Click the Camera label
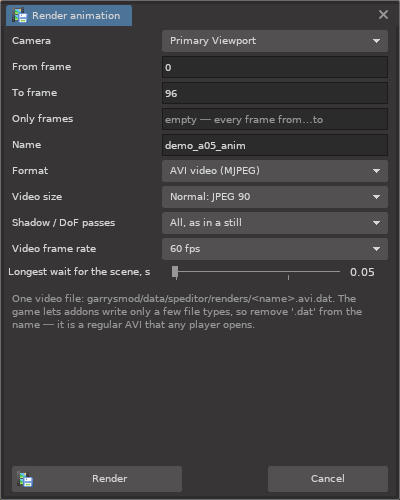The height and width of the screenshot is (500, 400). 31,41
